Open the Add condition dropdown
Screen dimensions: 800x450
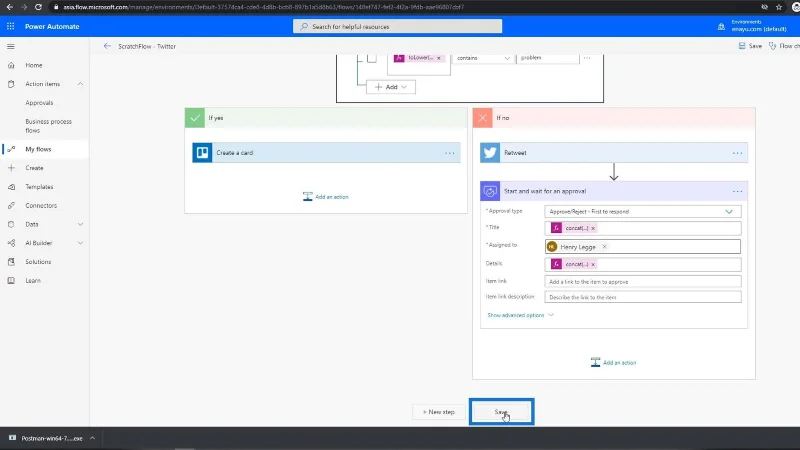click(391, 87)
